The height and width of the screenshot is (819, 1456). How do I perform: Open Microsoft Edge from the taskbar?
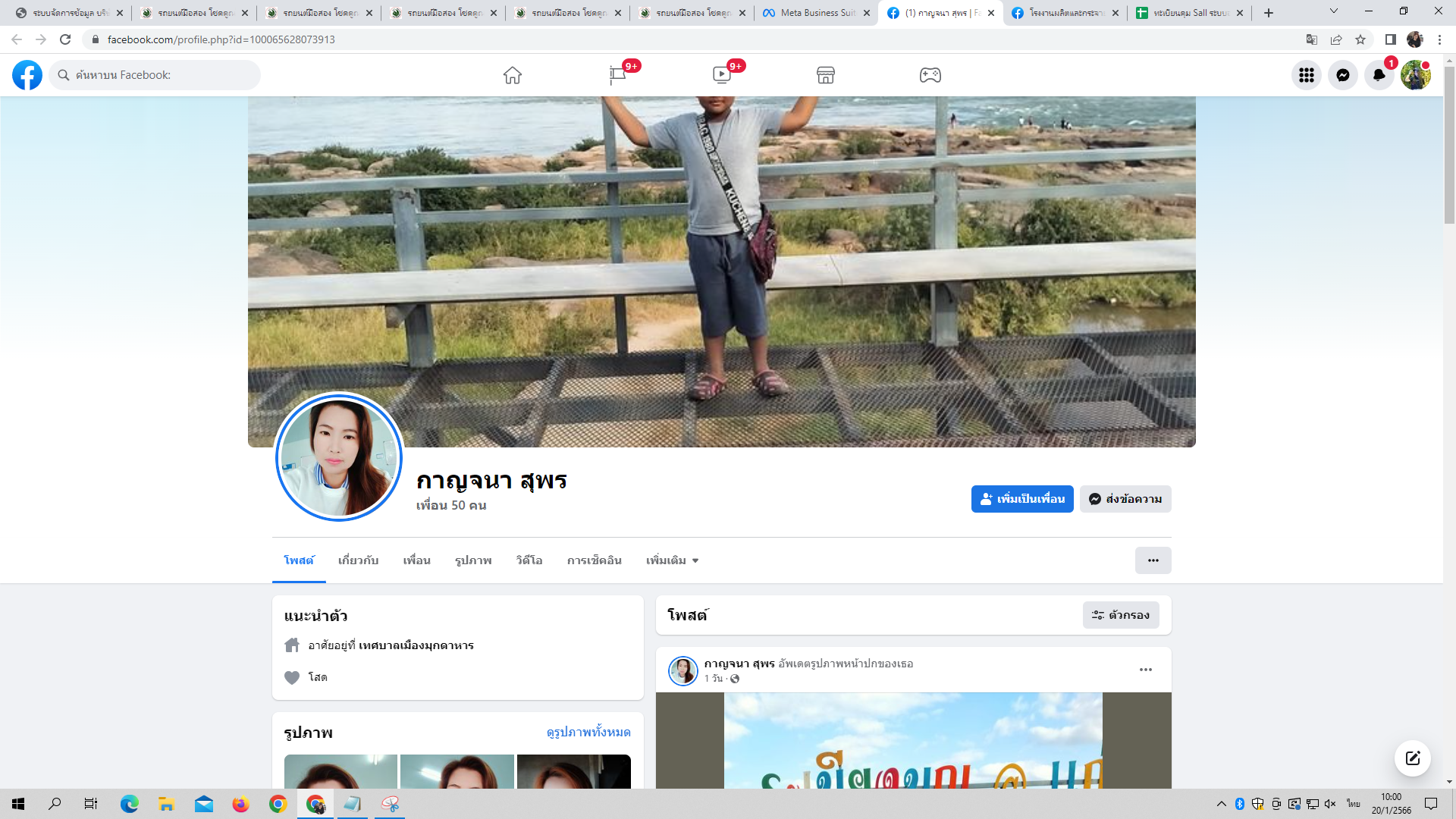[130, 804]
